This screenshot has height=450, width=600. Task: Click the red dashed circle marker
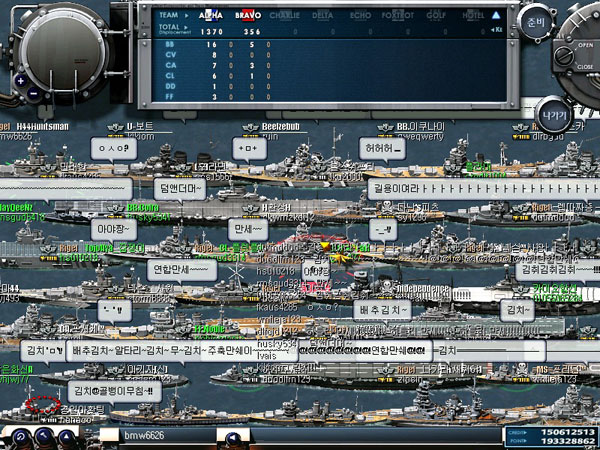[x=43, y=405]
